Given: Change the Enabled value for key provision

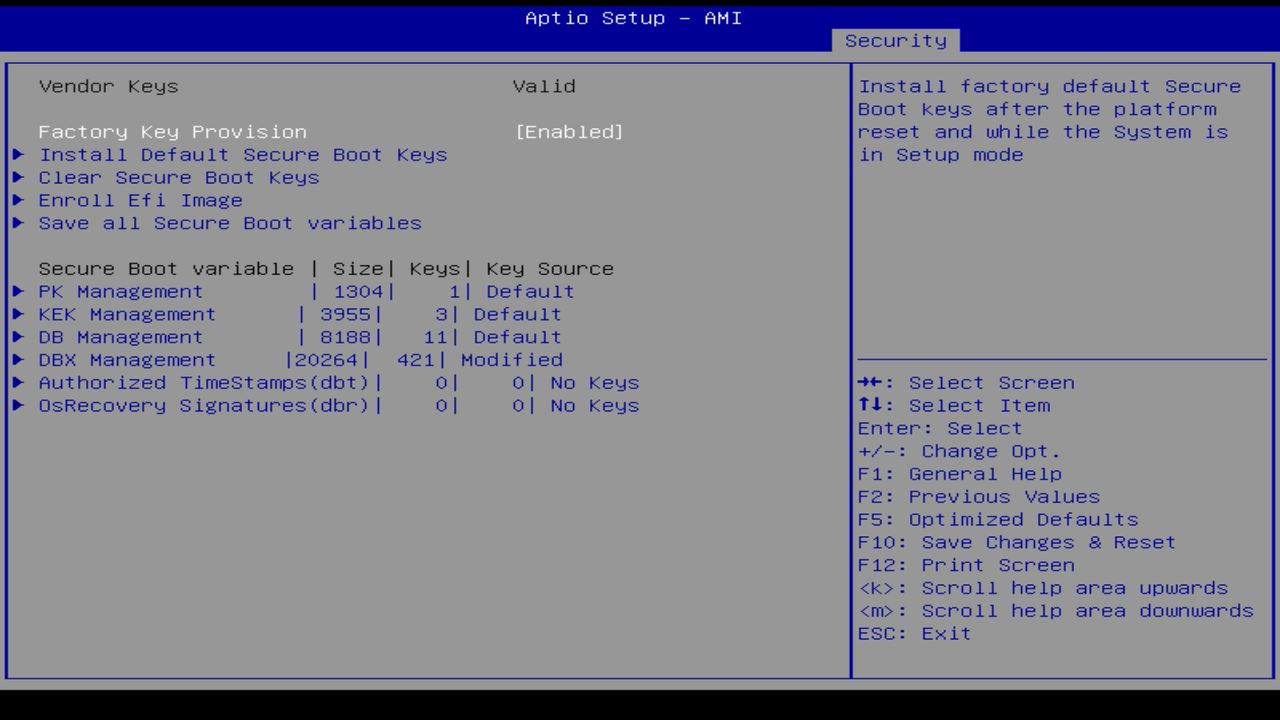Looking at the screenshot, I should tap(570, 131).
